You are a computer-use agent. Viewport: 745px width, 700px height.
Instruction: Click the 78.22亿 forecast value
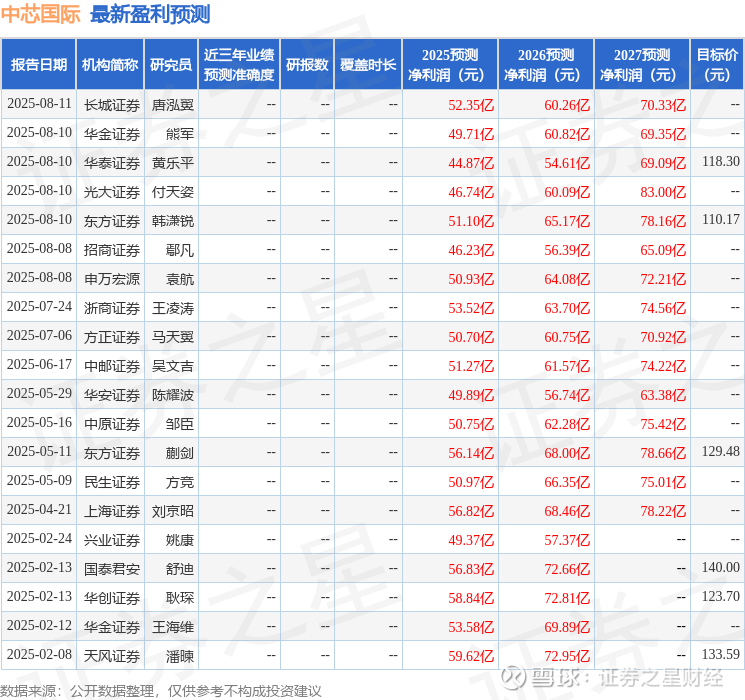pos(663,511)
